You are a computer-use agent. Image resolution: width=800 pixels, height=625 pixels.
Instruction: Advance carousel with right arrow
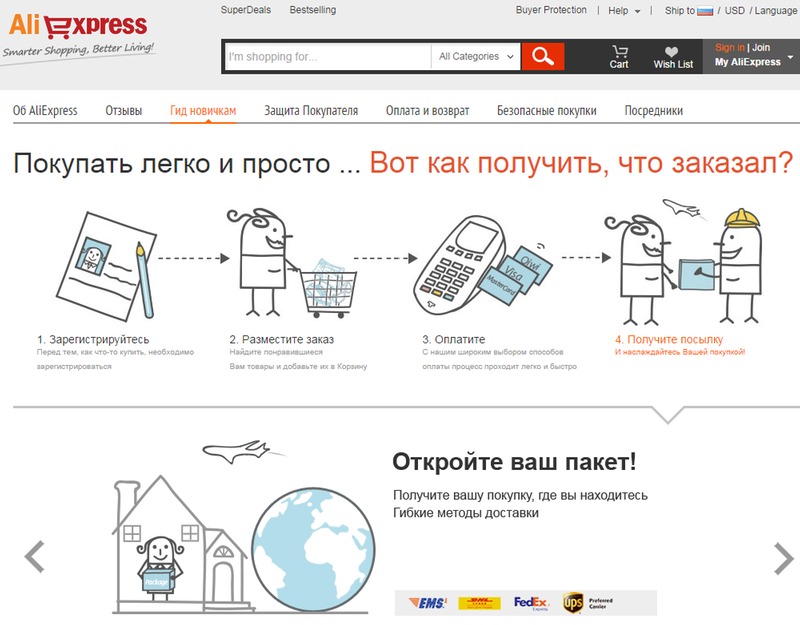pos(783,558)
